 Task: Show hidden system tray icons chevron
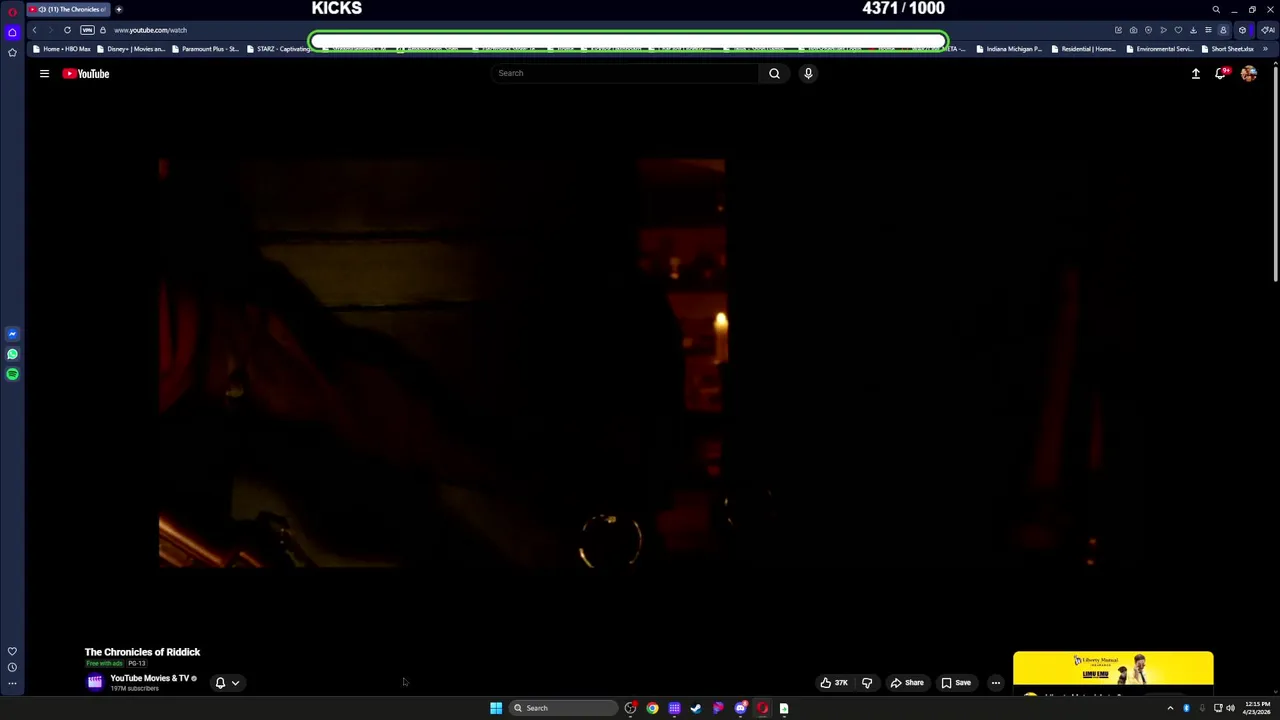click(x=1170, y=708)
